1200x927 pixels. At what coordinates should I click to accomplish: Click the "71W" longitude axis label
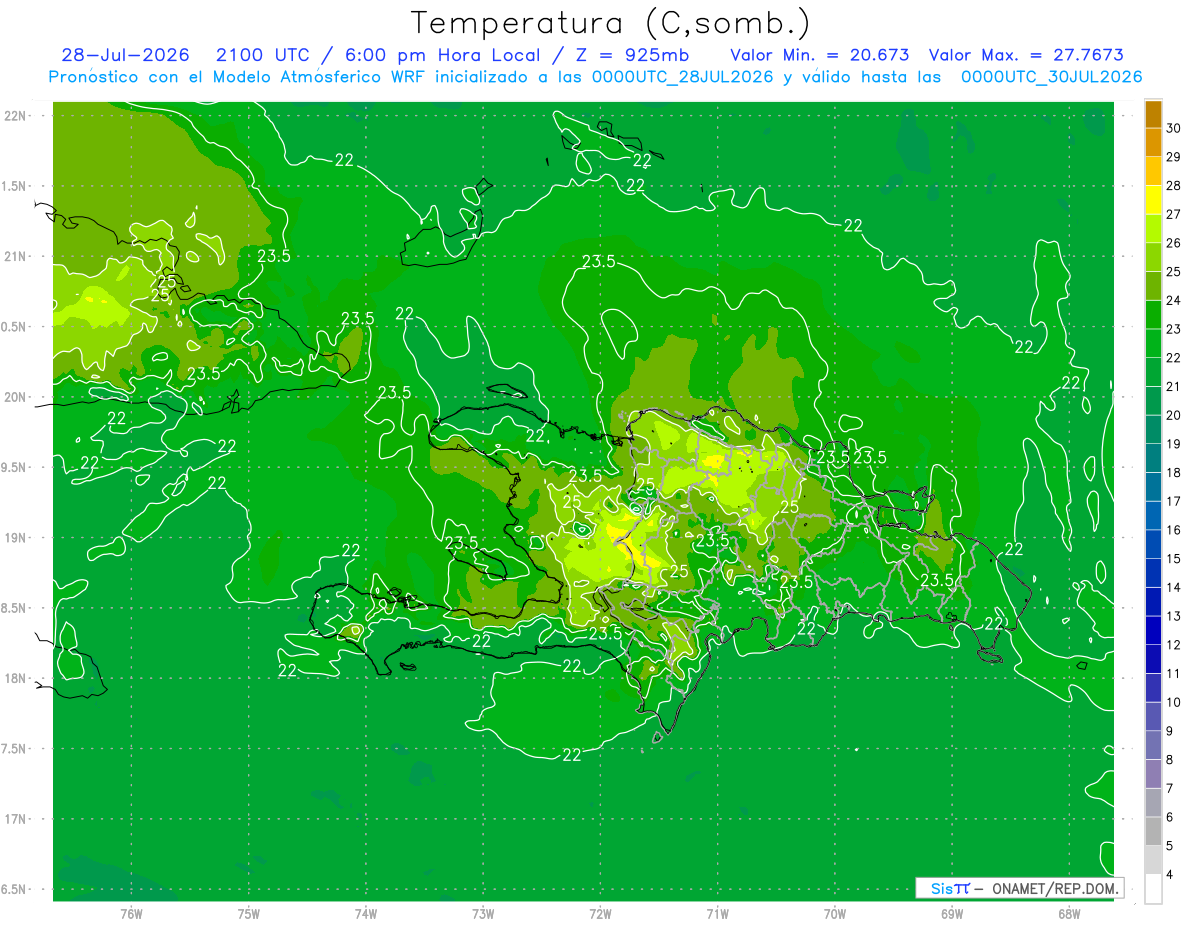tap(717, 913)
